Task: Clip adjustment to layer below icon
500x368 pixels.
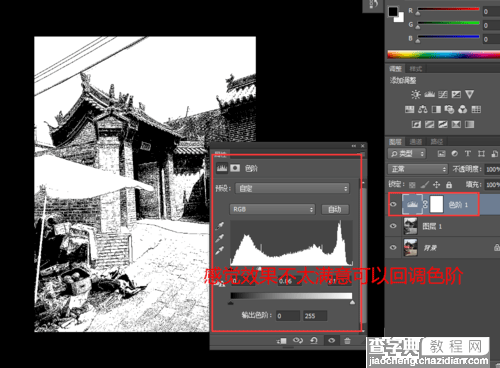Action: [x=282, y=341]
